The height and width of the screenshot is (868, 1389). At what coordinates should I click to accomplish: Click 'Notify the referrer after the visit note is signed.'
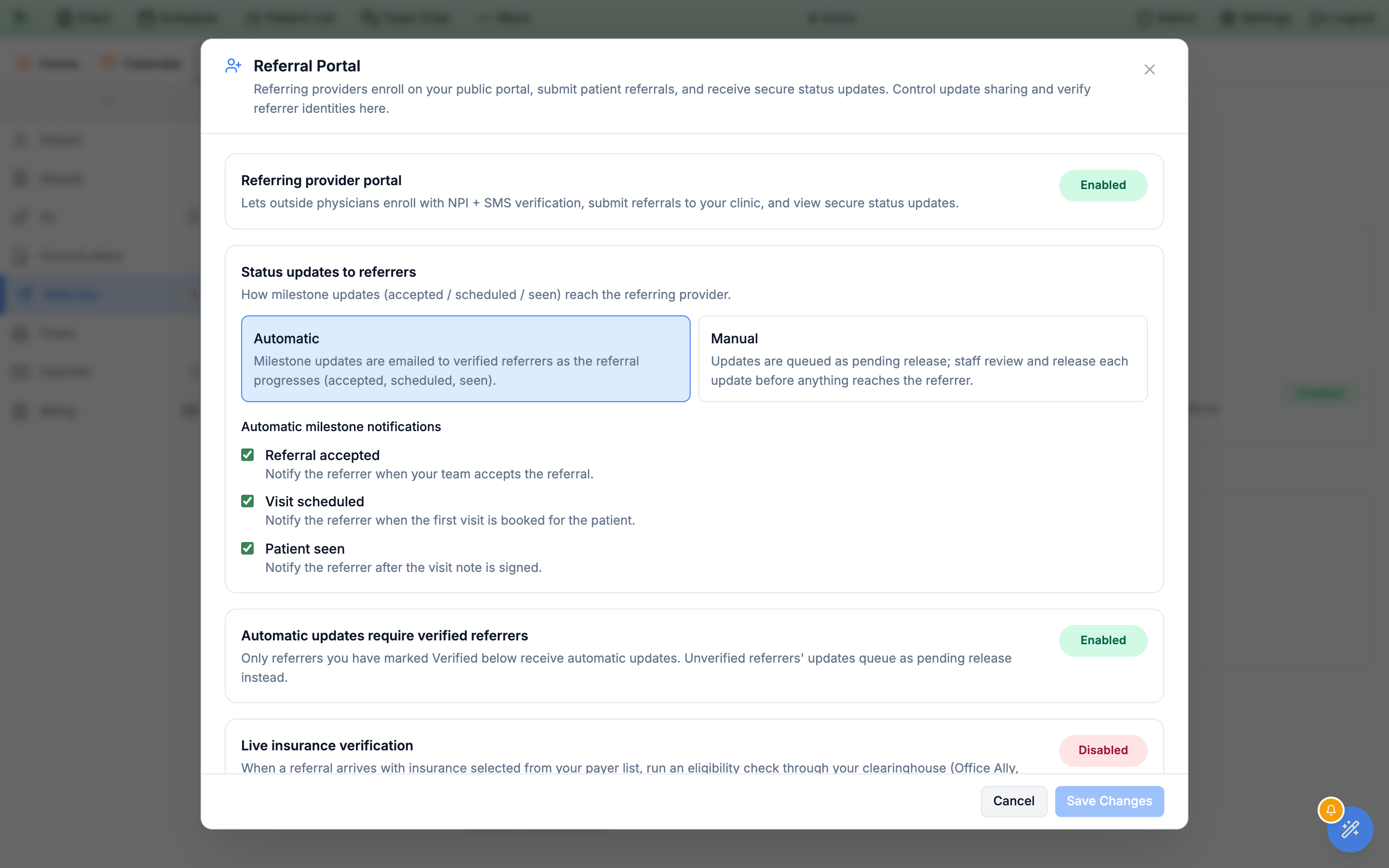pos(404,567)
